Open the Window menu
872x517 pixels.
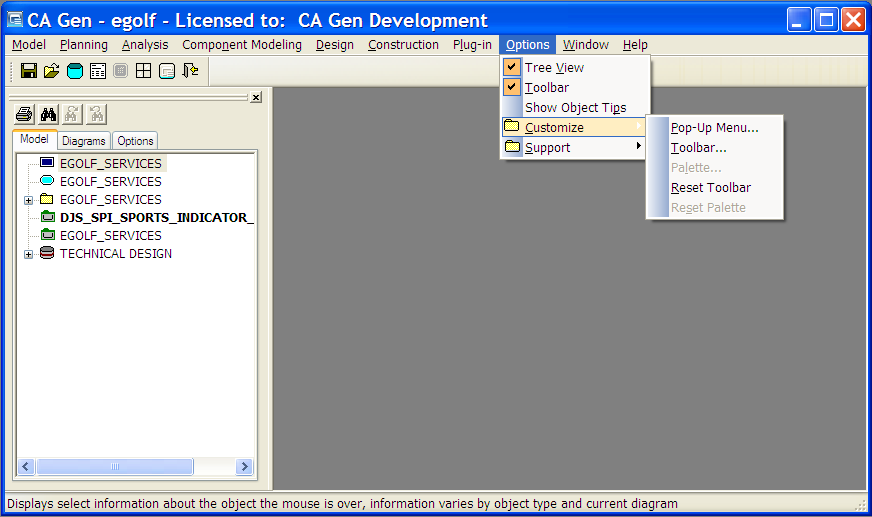tap(586, 44)
